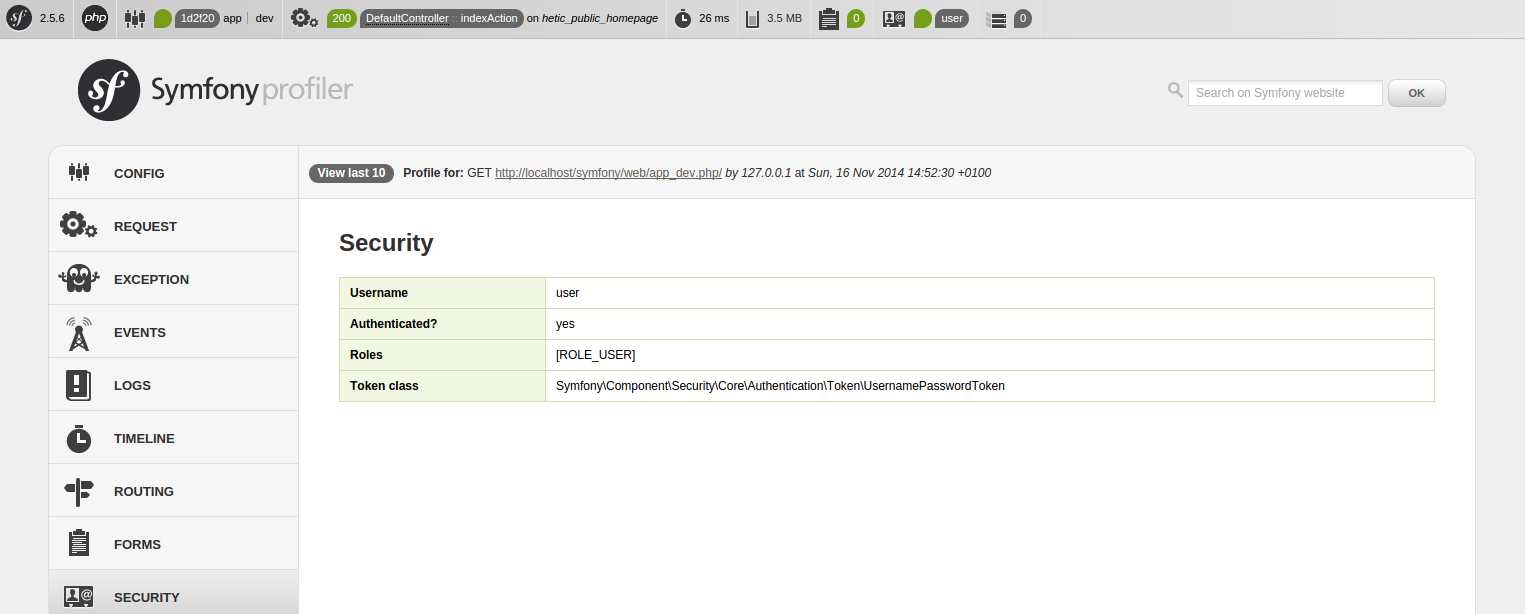Screen dimensions: 1525x614
Task: Click the Security sidebar icon
Action: pos(79,596)
